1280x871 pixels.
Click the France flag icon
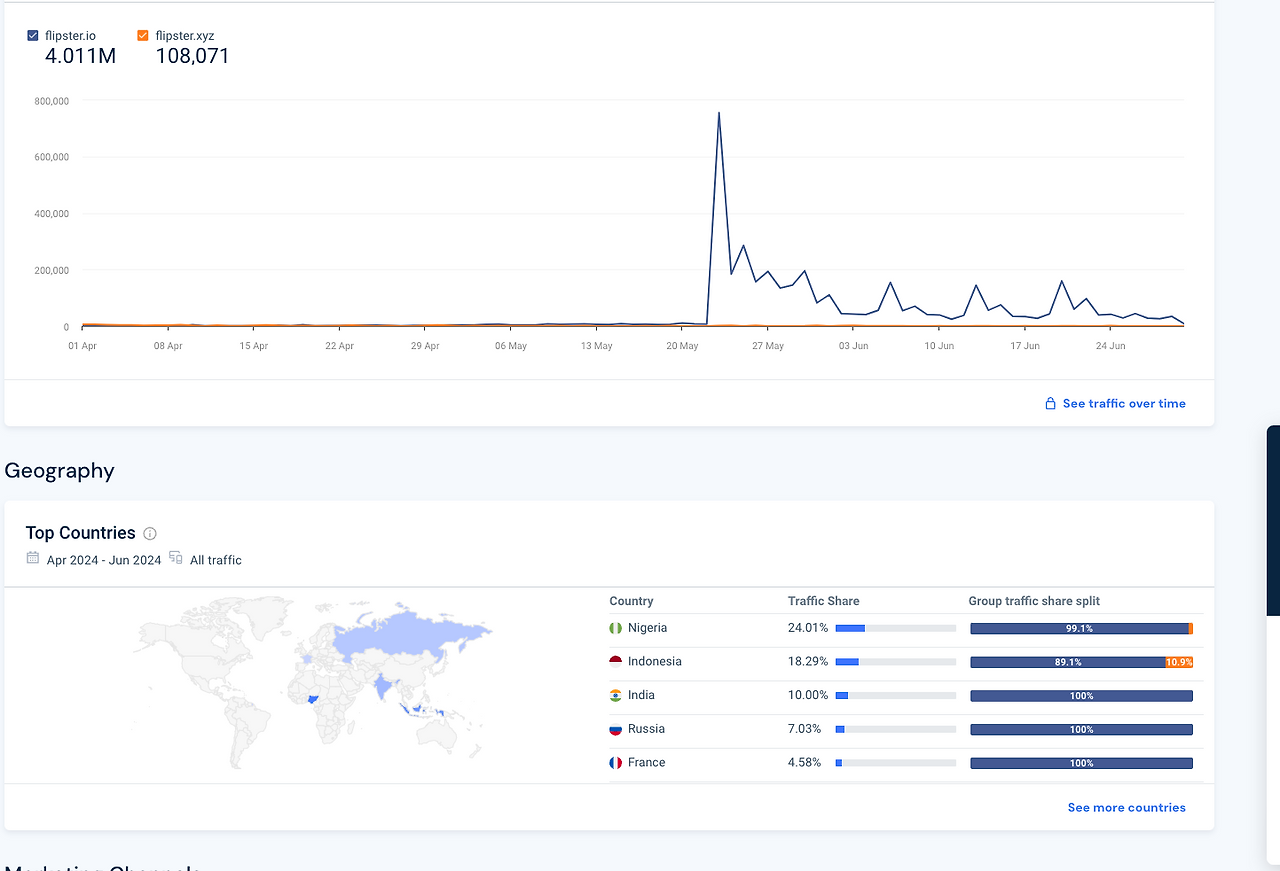[x=615, y=762]
